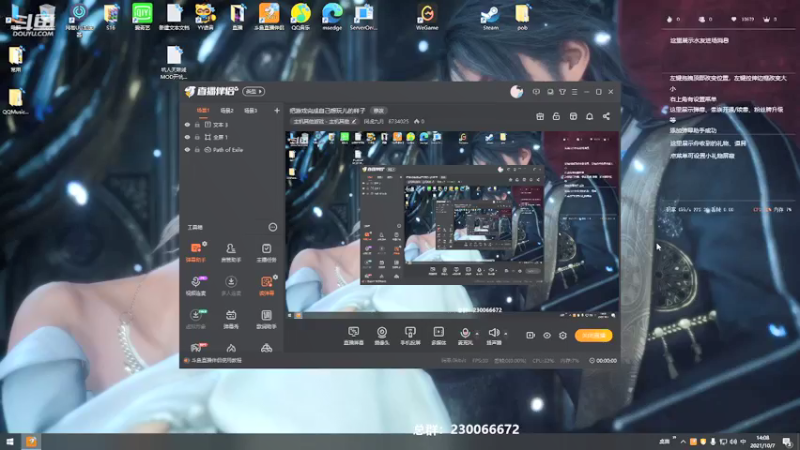Viewport: 800px width, 450px height.
Task: Click the orange start streaming button
Action: (x=593, y=335)
